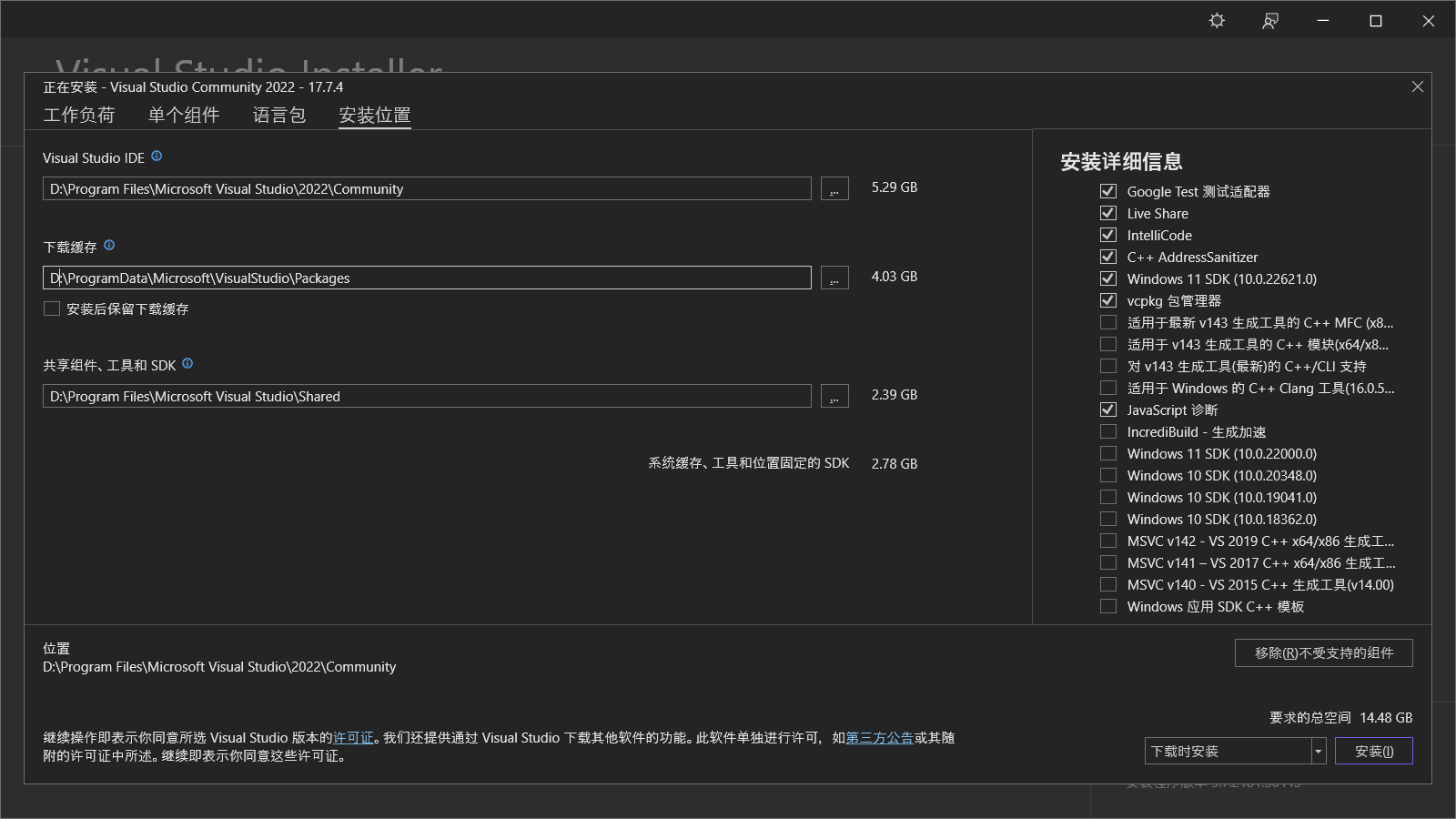Screen dimensions: 1456x819
Task: Uncheck Google Test 测试适配器
Action: (x=1108, y=191)
